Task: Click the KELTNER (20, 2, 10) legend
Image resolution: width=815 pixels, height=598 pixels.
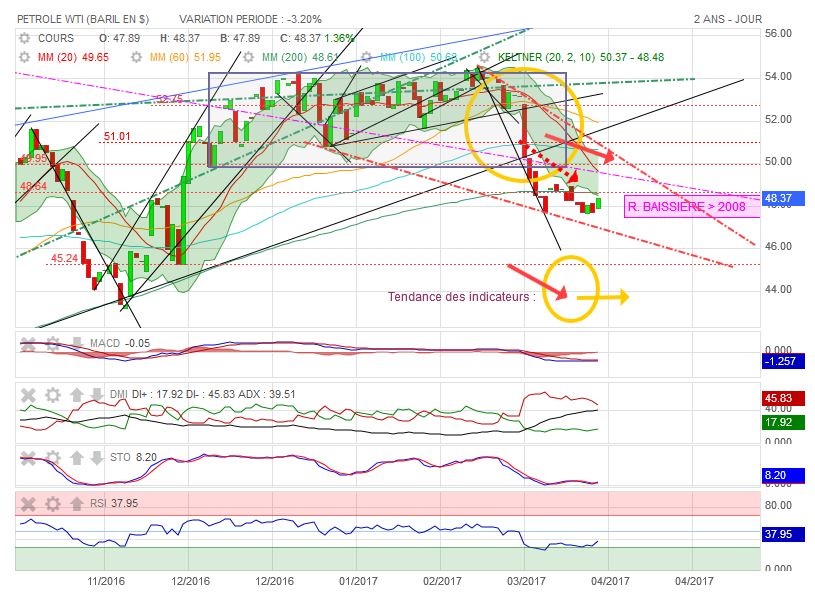Action: pos(581,57)
